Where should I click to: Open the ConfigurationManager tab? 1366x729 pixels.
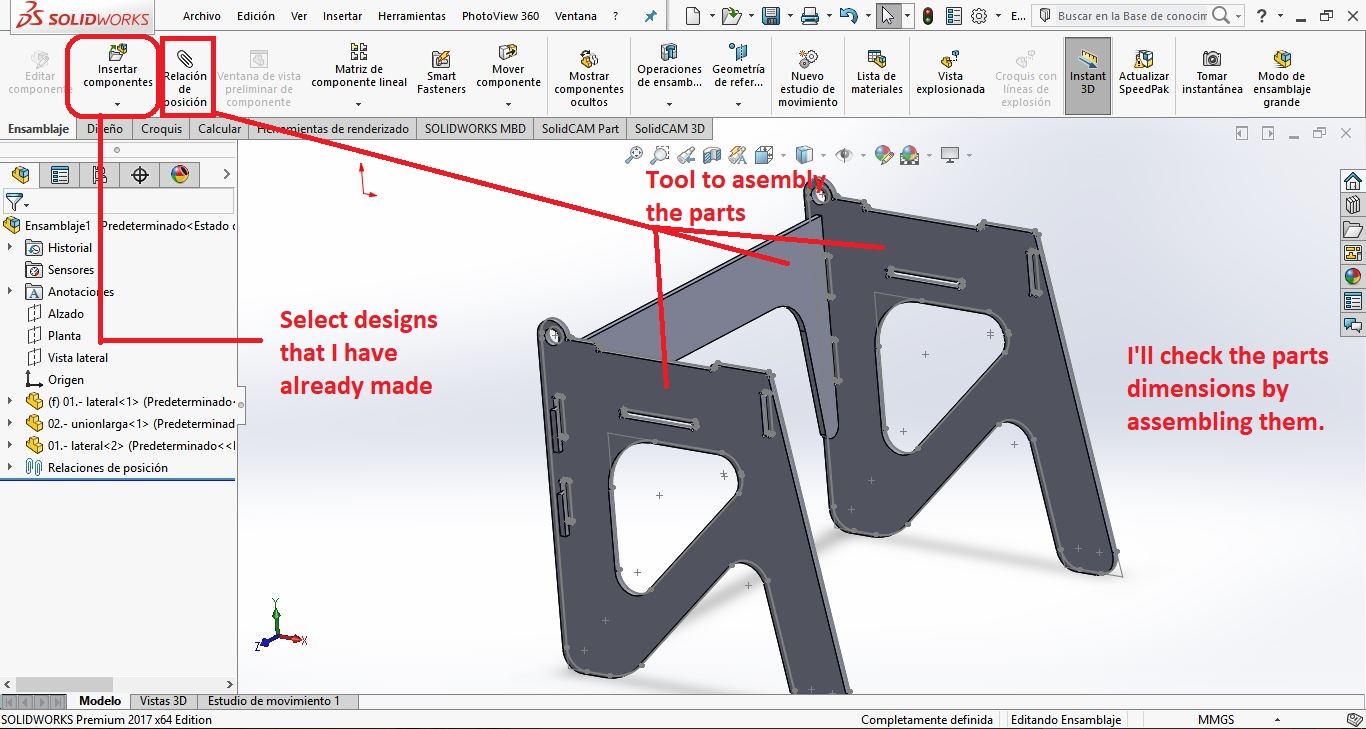click(100, 175)
